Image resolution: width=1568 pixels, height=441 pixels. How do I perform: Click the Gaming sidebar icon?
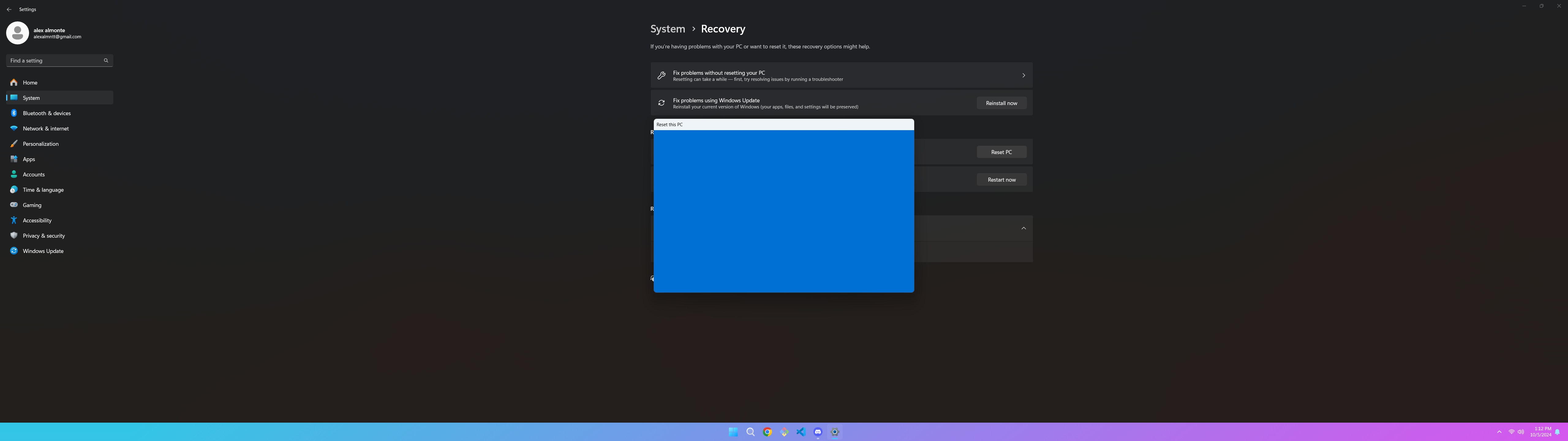(x=14, y=205)
